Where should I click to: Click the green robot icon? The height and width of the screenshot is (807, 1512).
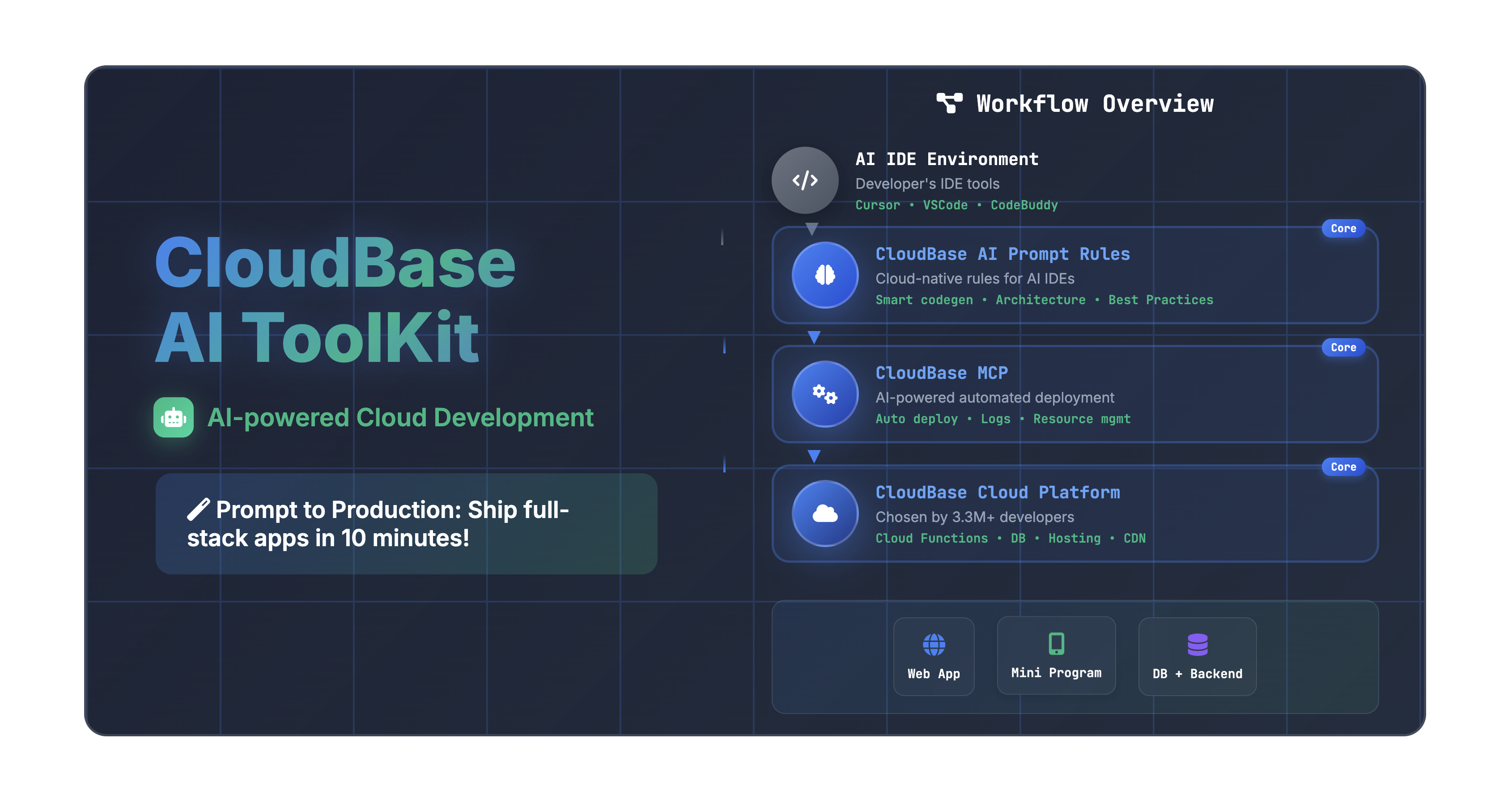[x=173, y=417]
